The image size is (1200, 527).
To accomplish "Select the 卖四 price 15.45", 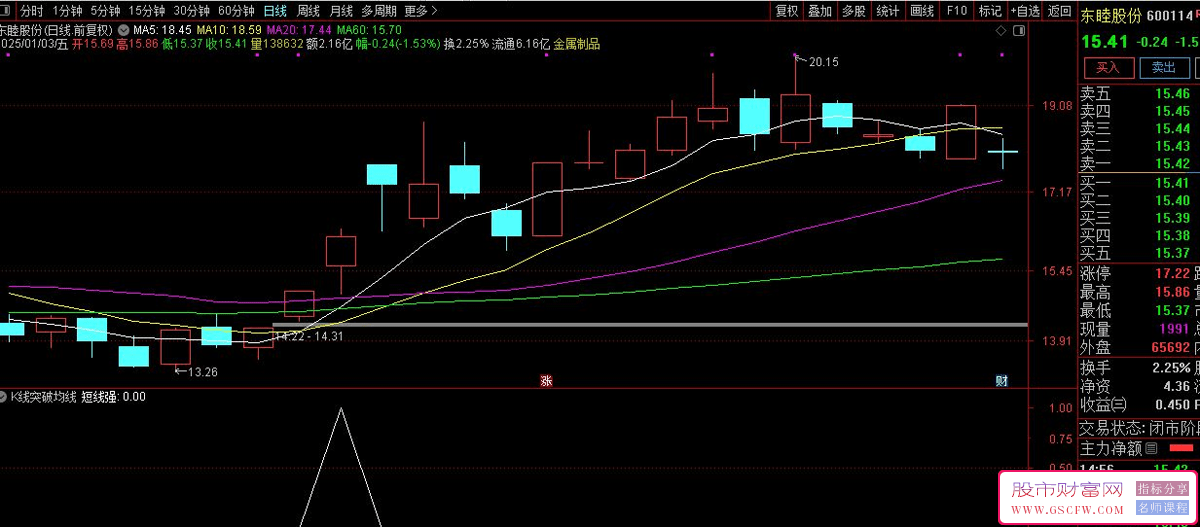I will [1173, 111].
